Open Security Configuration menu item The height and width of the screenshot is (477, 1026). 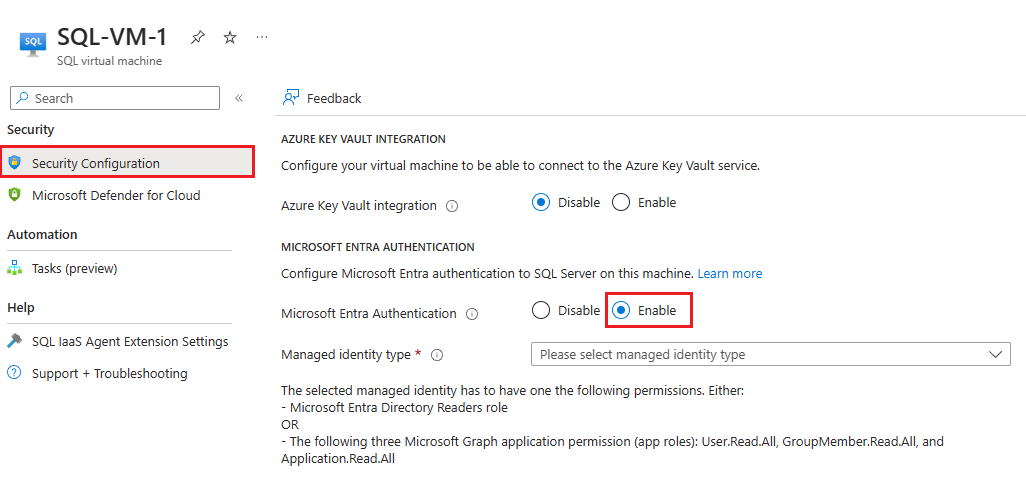[x=95, y=163]
